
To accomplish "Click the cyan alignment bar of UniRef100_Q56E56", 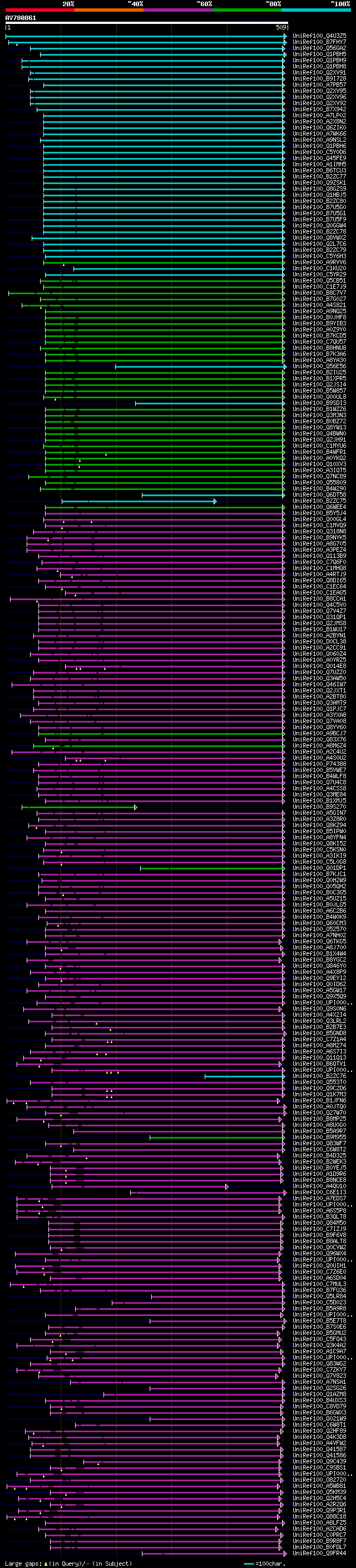I will click(201, 367).
